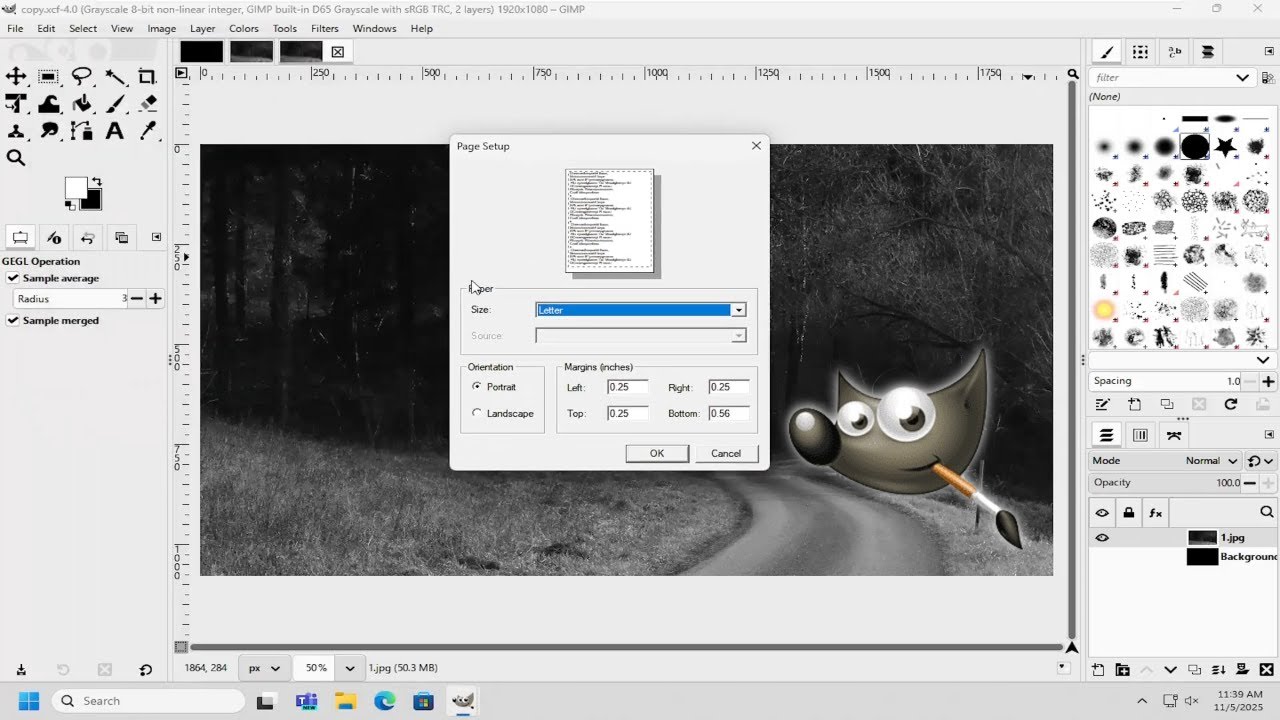1280x720 pixels.
Task: Confirm Page Setup with OK button
Action: click(657, 453)
